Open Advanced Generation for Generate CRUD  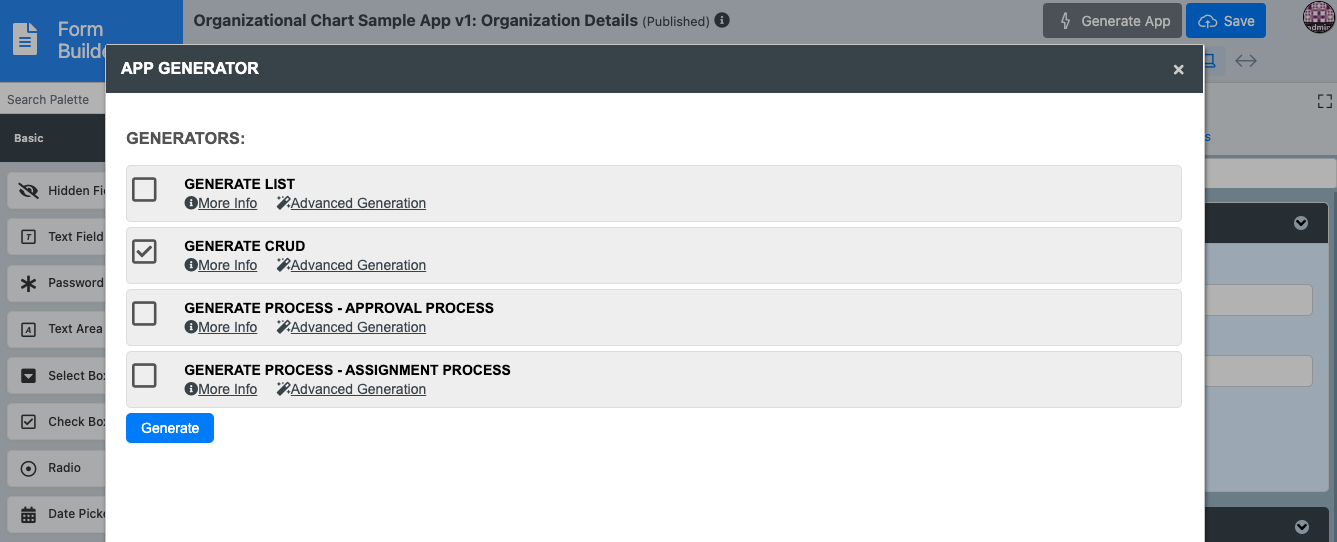352,265
